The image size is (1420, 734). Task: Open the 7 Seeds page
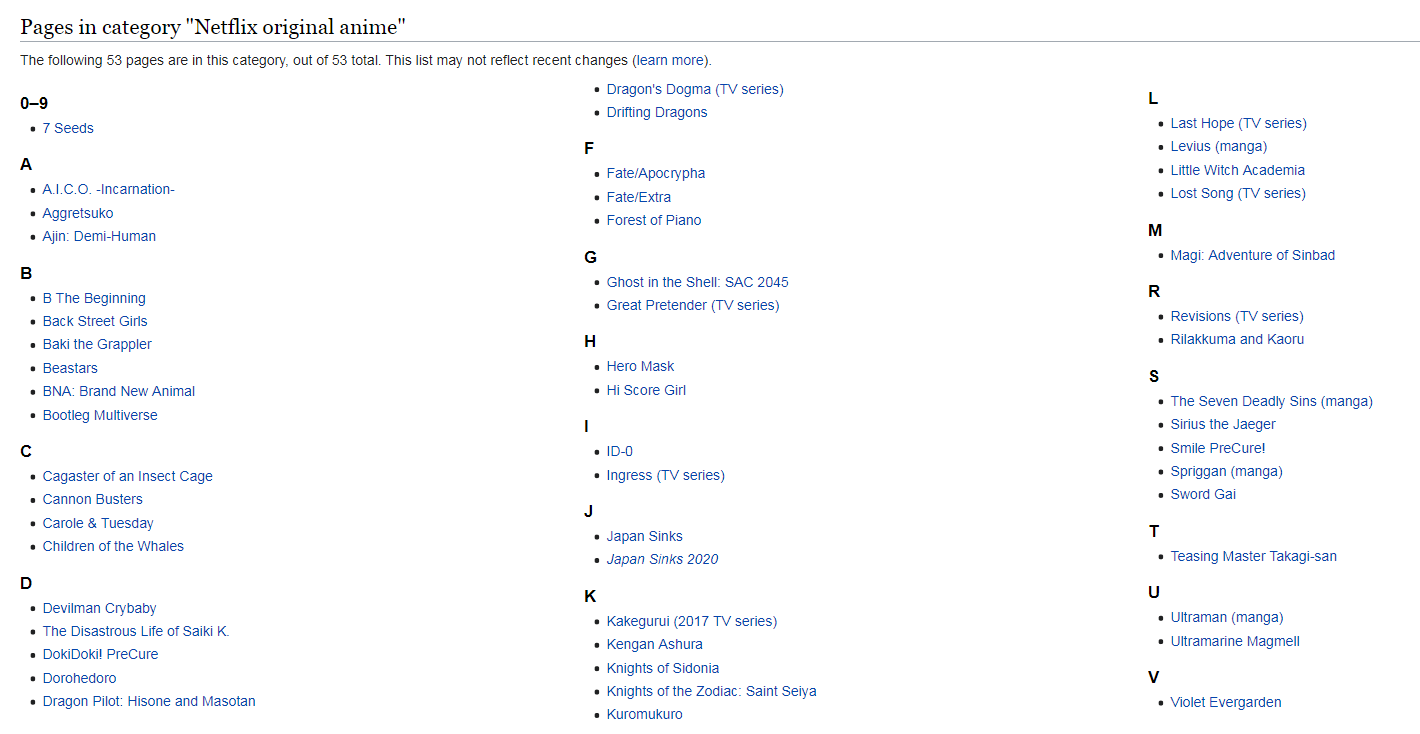68,128
